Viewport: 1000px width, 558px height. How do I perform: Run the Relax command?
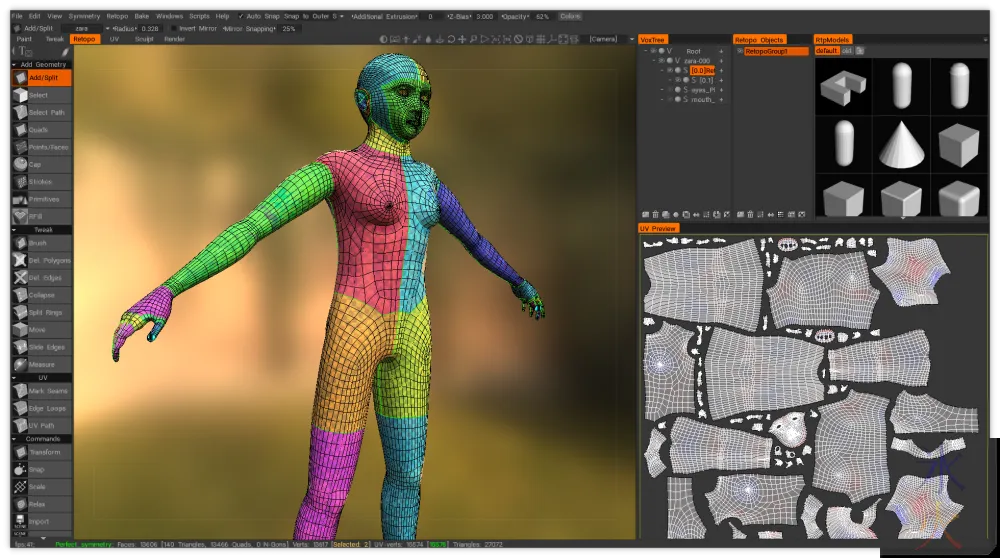(x=41, y=504)
